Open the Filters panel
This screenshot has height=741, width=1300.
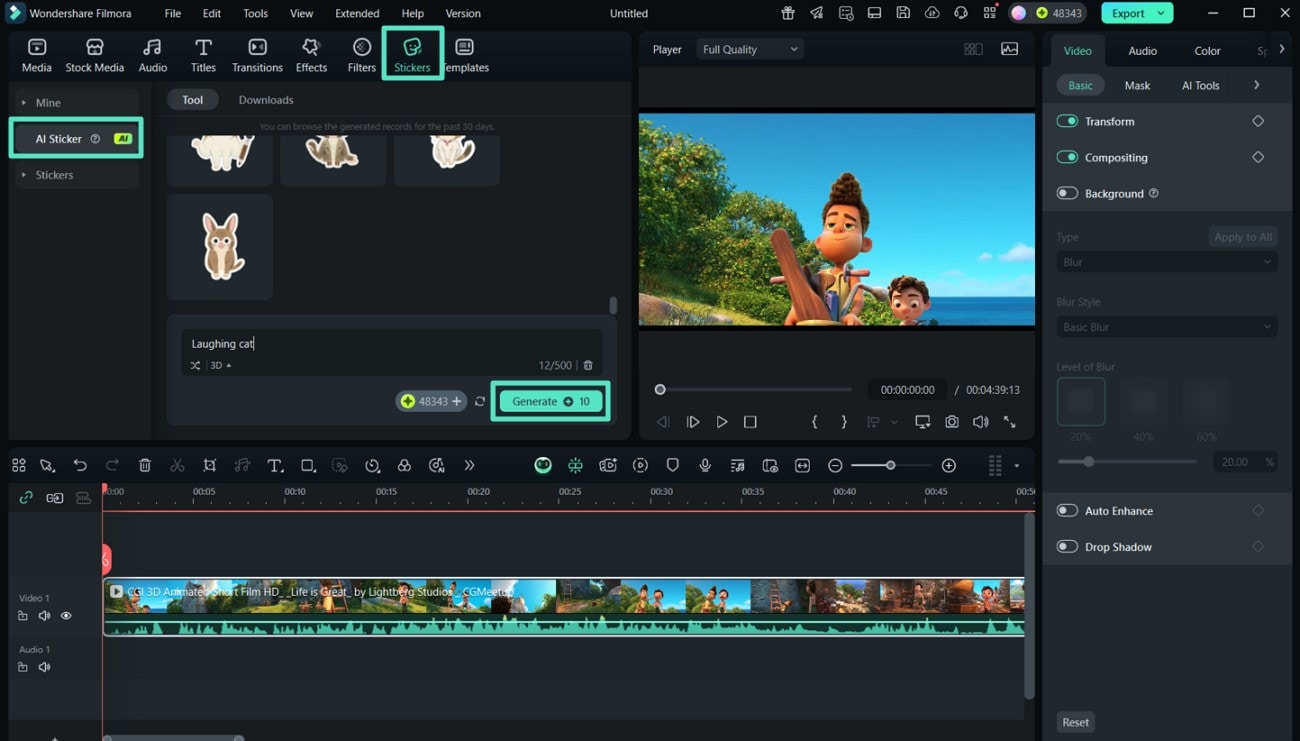pyautogui.click(x=361, y=55)
